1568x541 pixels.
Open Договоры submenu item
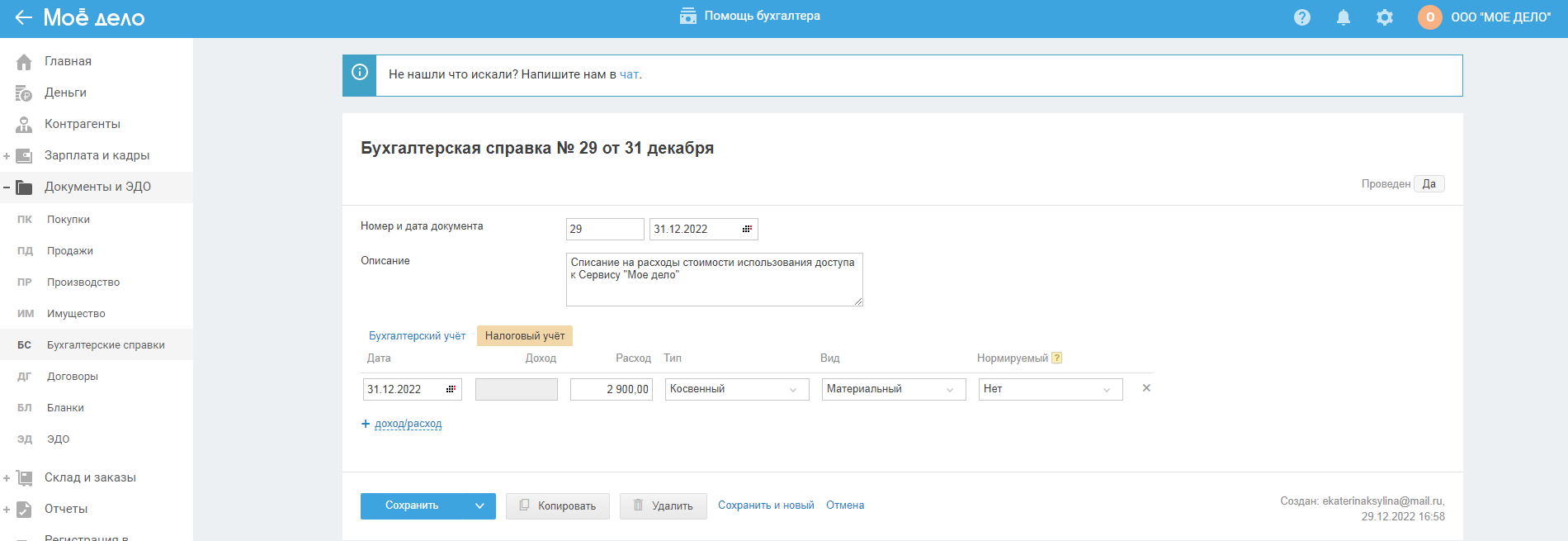click(x=73, y=377)
